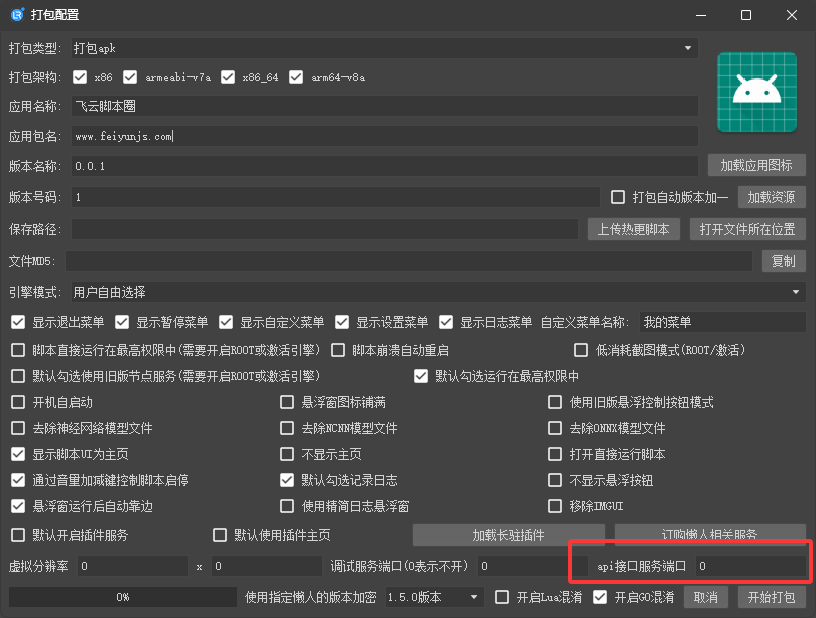Screen dimensions: 816x618
Task: Enable 去除ONNX模型文件 checkbox
Action: [555, 428]
